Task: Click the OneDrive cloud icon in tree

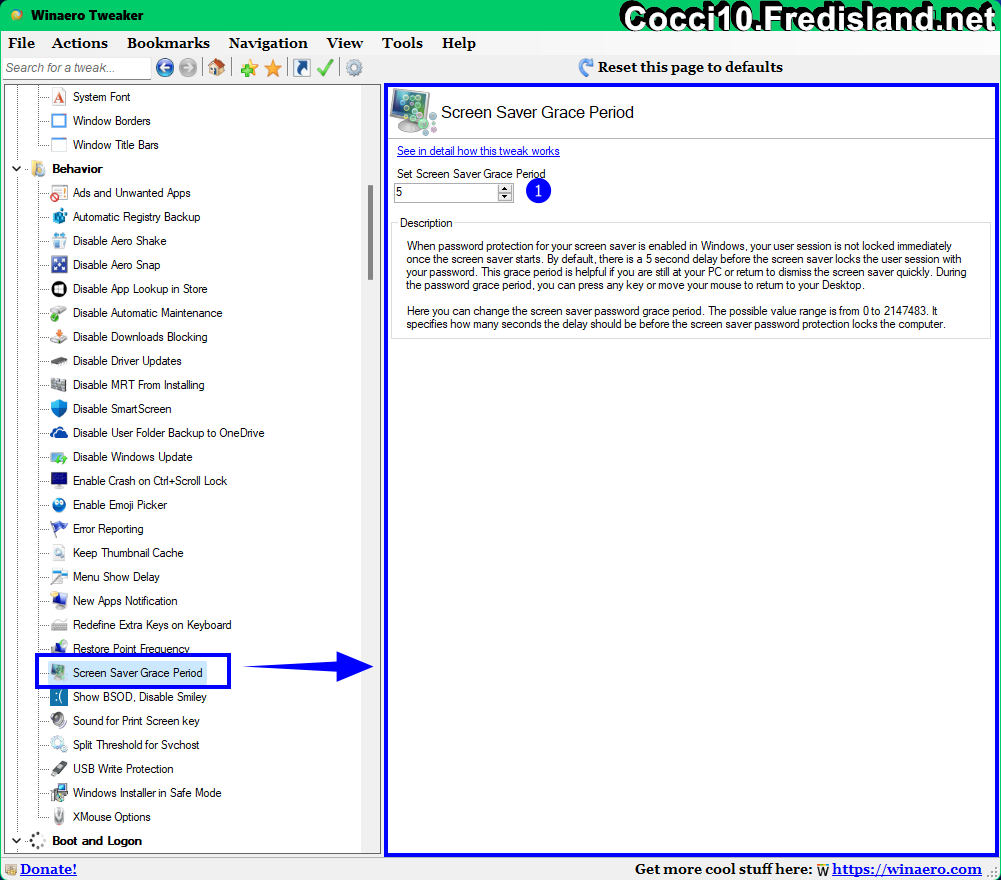Action: (x=59, y=433)
